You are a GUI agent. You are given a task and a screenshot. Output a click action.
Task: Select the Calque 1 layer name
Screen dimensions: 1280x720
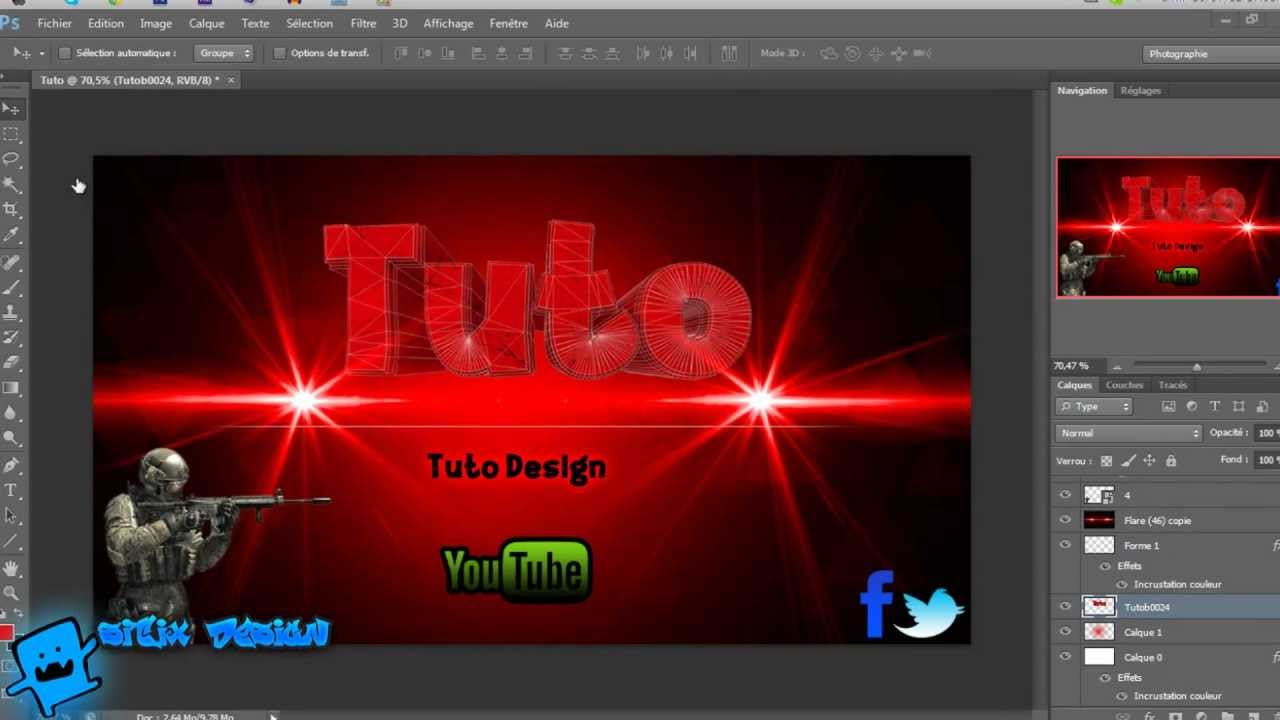click(x=1143, y=633)
